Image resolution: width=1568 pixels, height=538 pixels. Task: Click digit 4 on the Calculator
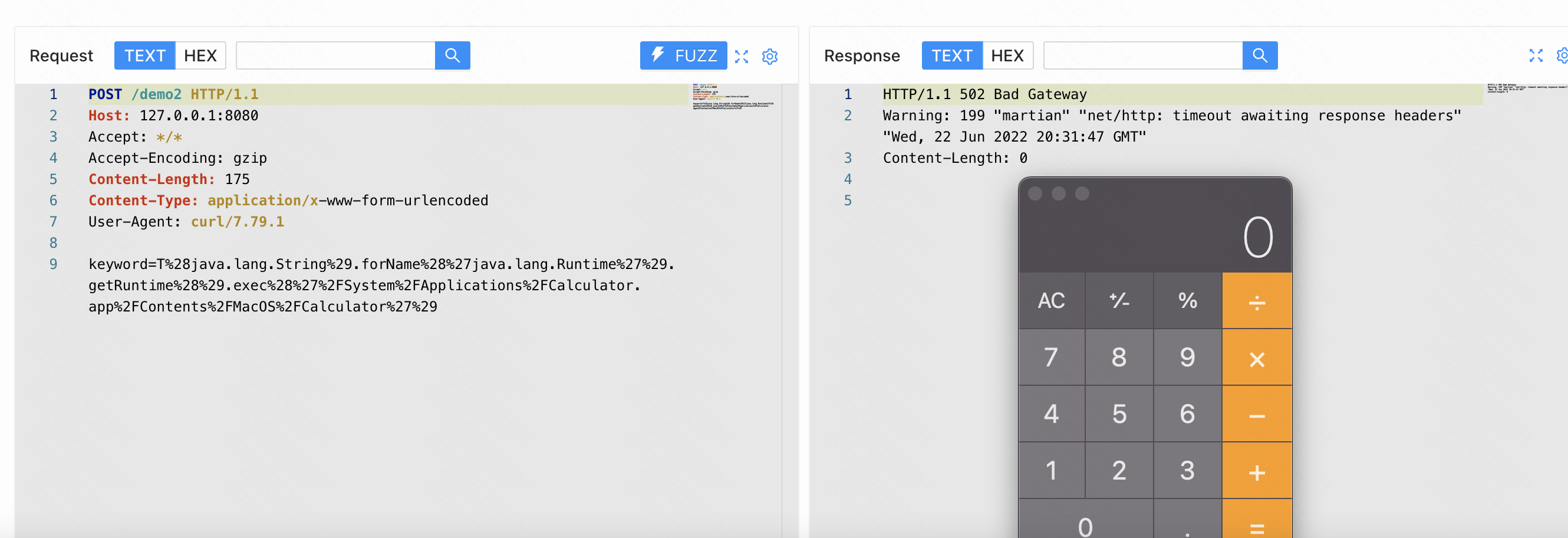point(1051,414)
